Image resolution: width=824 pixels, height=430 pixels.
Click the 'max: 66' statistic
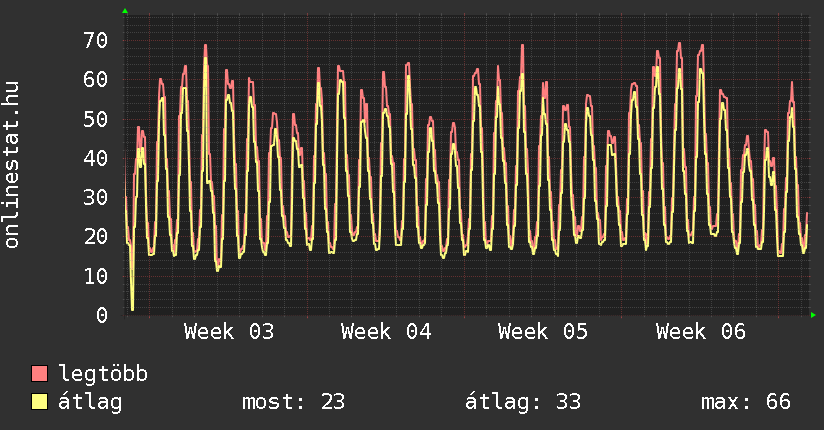tap(746, 402)
